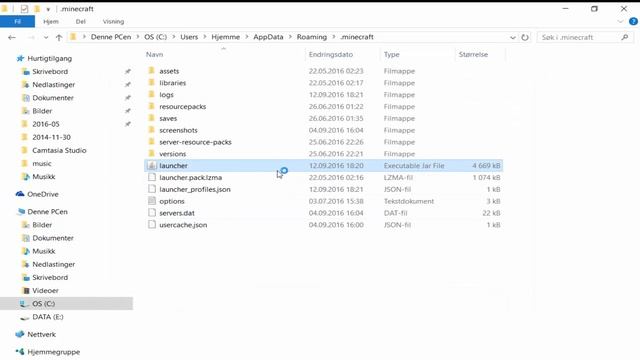Open the Help question mark icon

[x=633, y=22]
